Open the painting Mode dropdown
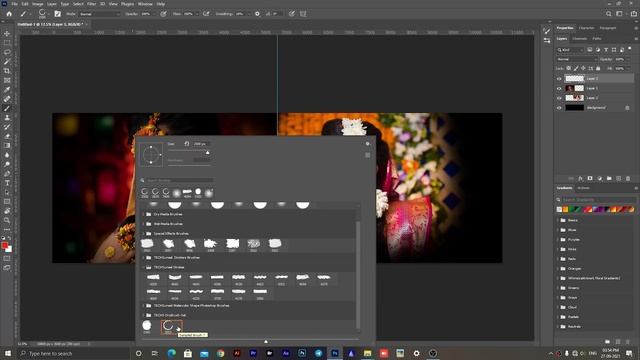 point(100,14)
